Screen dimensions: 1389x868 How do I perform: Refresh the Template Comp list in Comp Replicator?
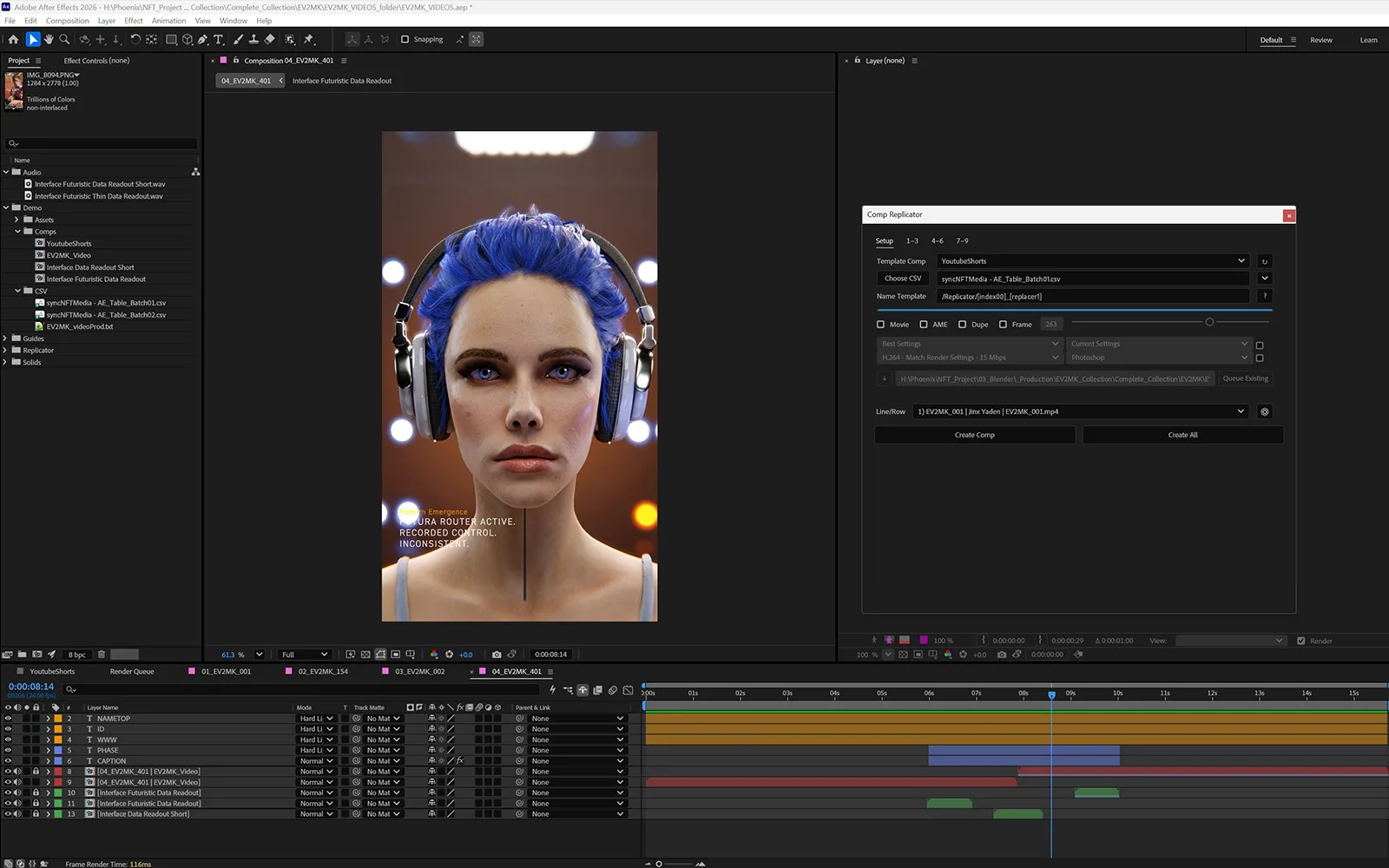pos(1265,261)
